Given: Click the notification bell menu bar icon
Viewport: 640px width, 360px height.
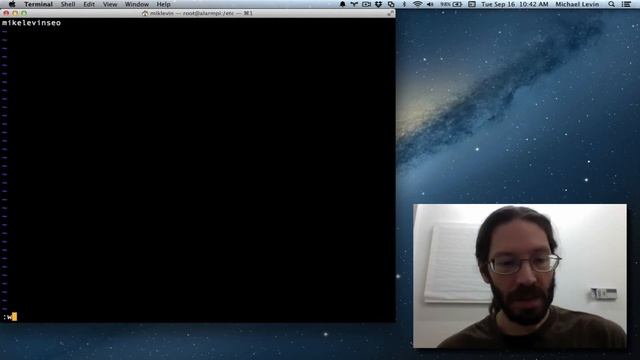Looking at the screenshot, I should [x=342, y=4].
